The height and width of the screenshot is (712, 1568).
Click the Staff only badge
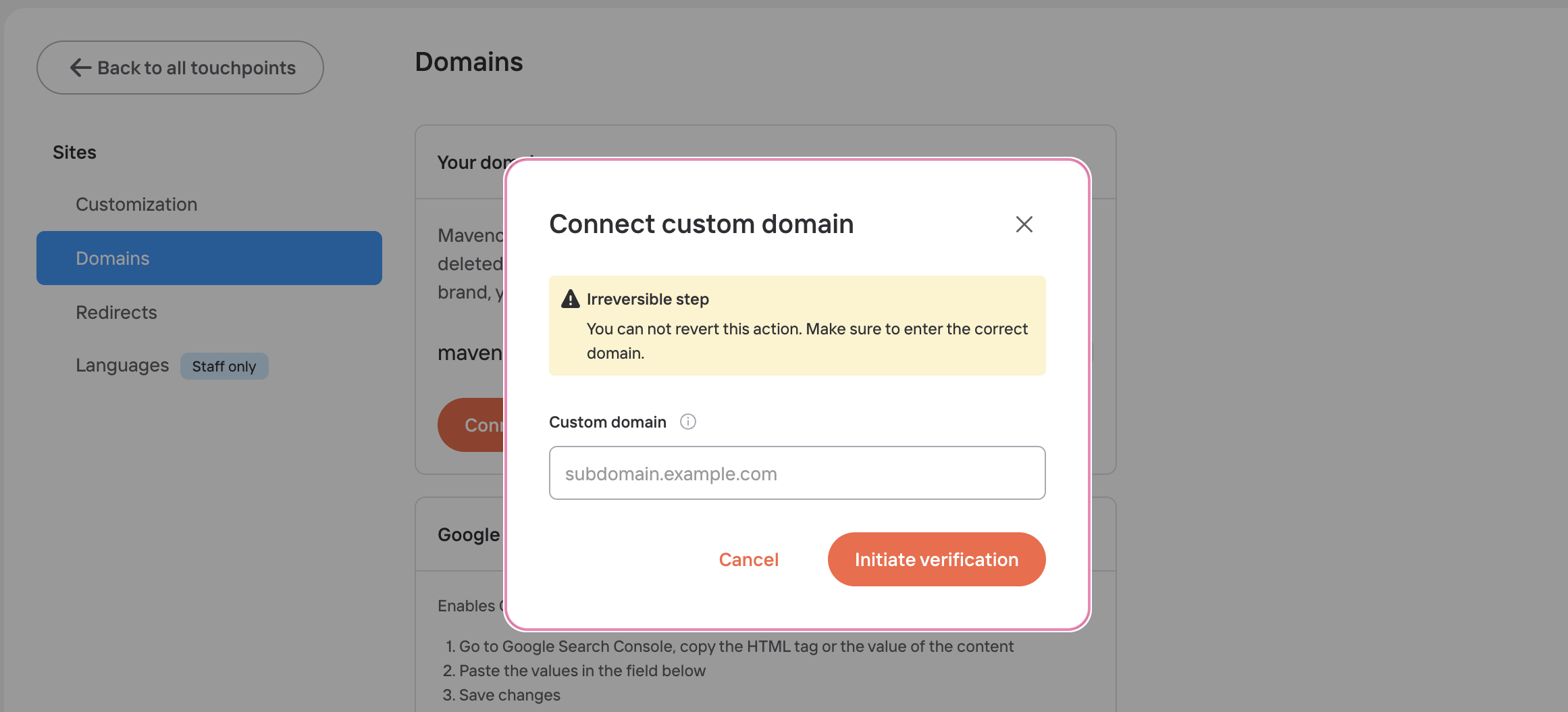click(x=224, y=366)
